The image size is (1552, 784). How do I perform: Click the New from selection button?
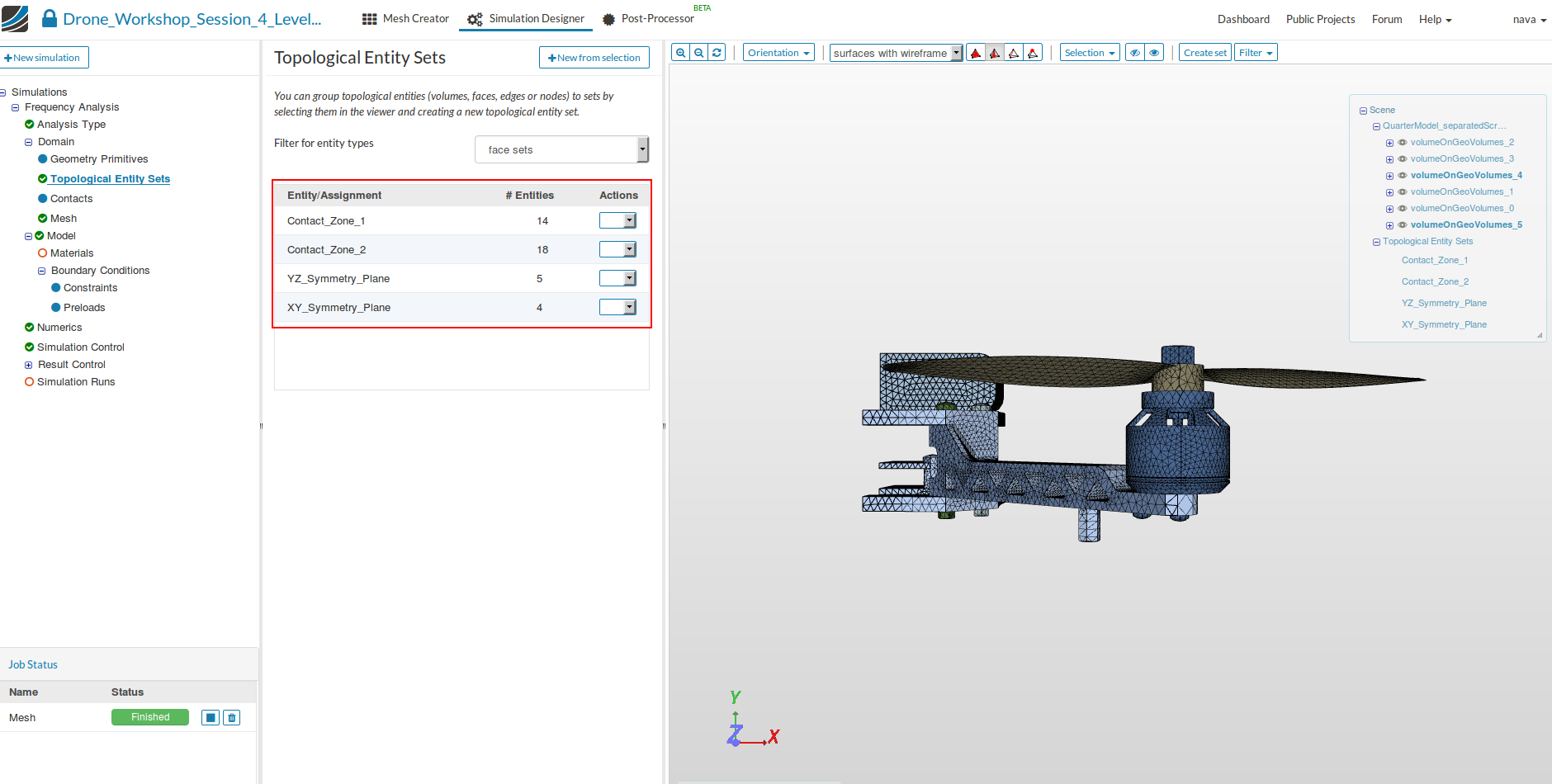point(594,58)
